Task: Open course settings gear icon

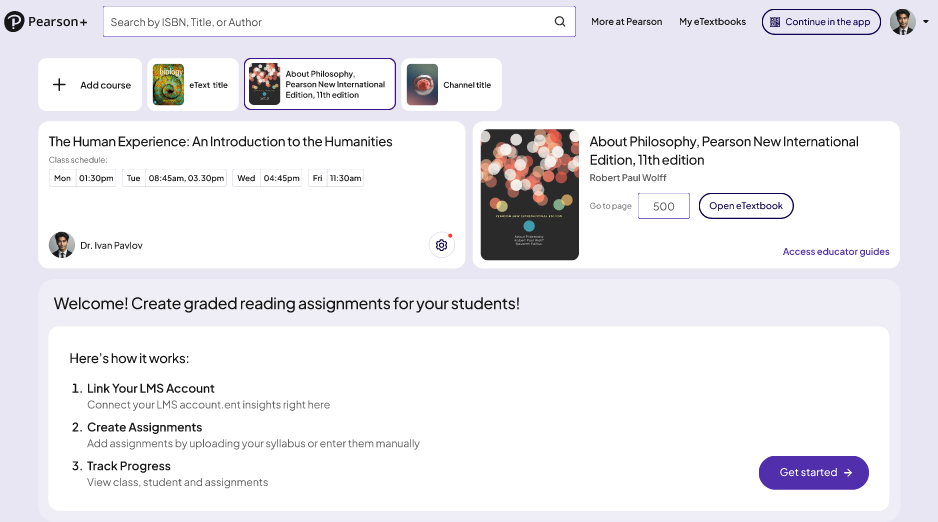Action: pyautogui.click(x=441, y=245)
